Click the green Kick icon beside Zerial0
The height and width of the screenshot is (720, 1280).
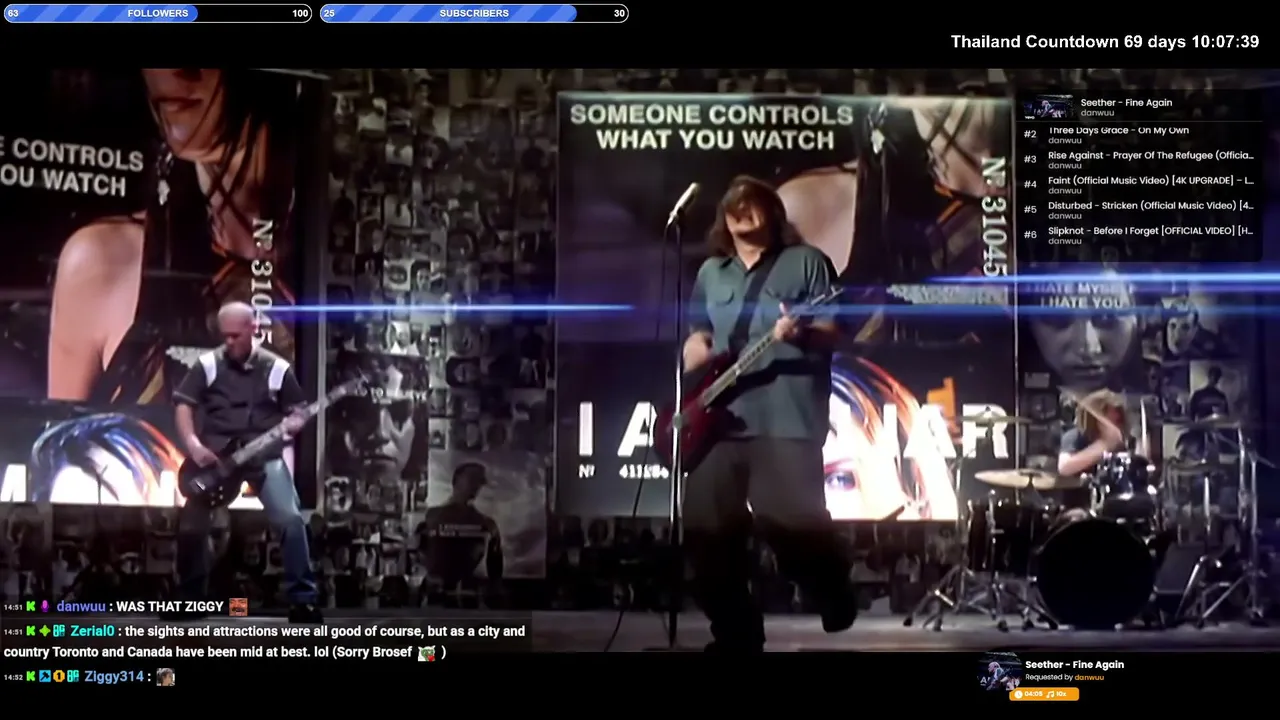pyautogui.click(x=31, y=631)
